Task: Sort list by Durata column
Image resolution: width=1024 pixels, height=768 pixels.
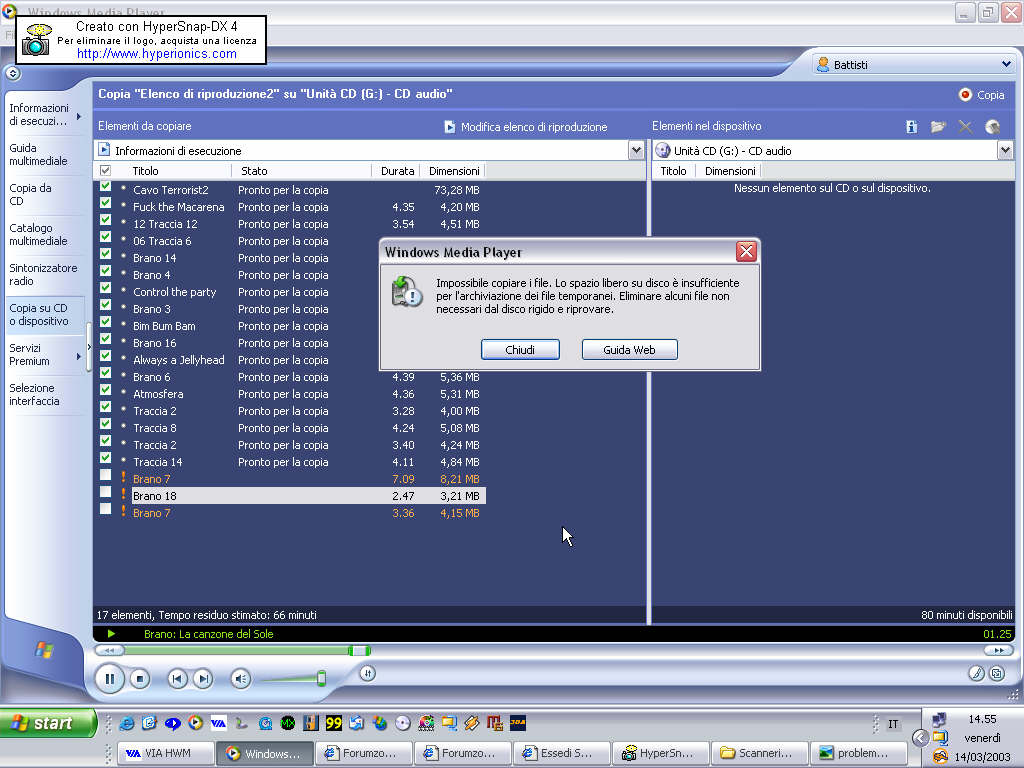Action: [397, 171]
